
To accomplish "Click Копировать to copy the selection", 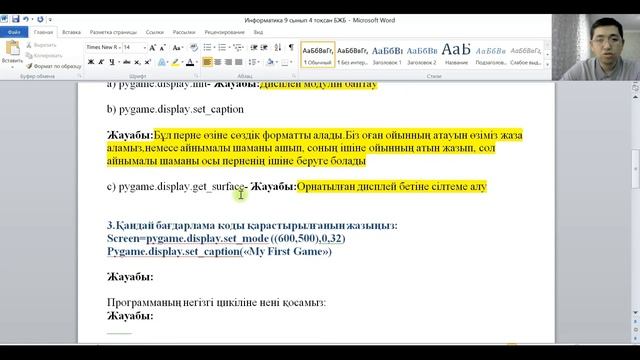I will pos(44,56).
